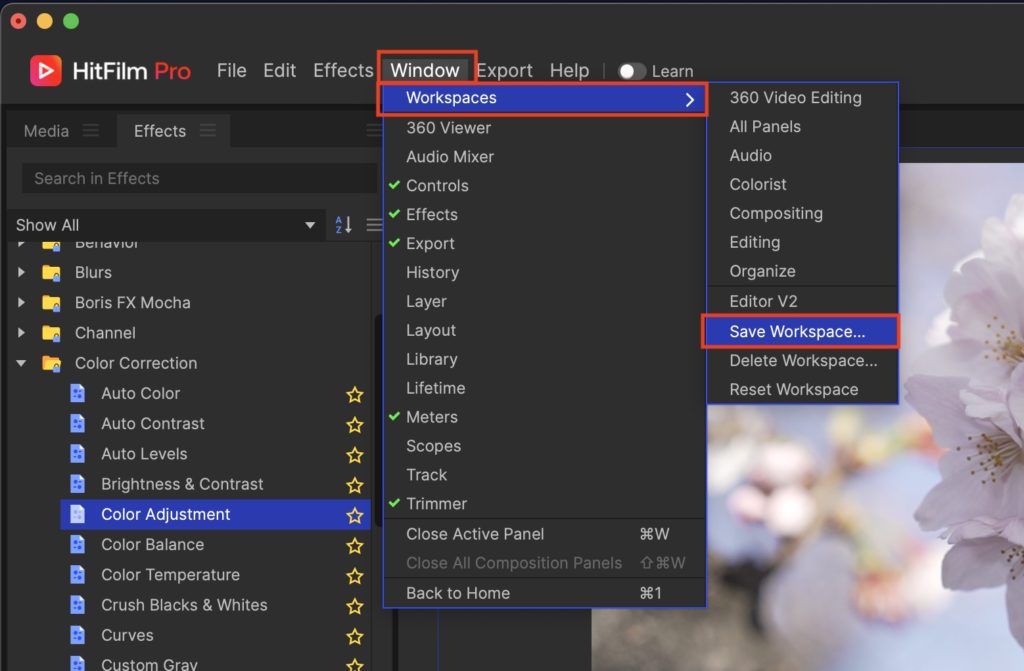Star the Crush Blacks & Whites effect
Image resolution: width=1024 pixels, height=671 pixels.
coord(355,606)
